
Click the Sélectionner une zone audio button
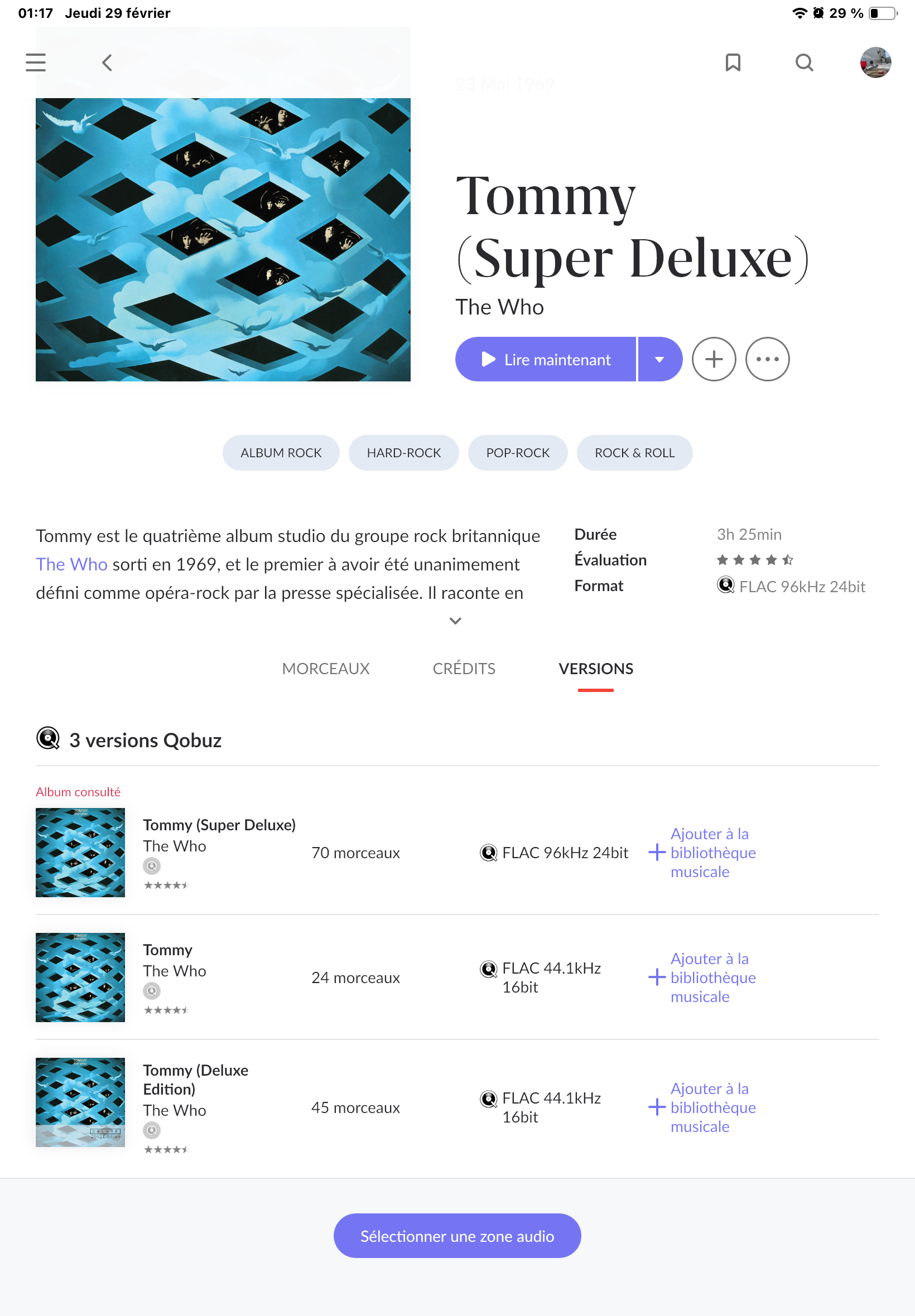[x=457, y=1236]
